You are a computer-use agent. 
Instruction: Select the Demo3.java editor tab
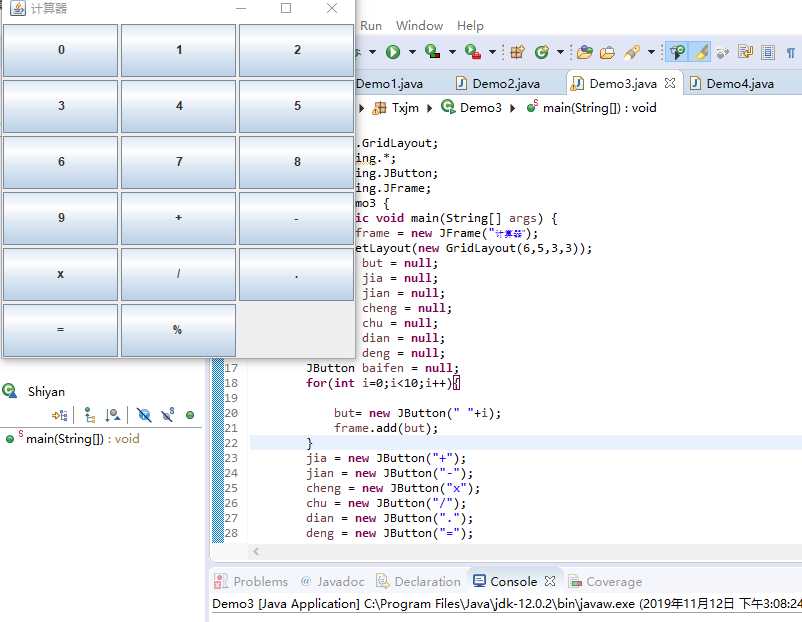pyautogui.click(x=614, y=83)
